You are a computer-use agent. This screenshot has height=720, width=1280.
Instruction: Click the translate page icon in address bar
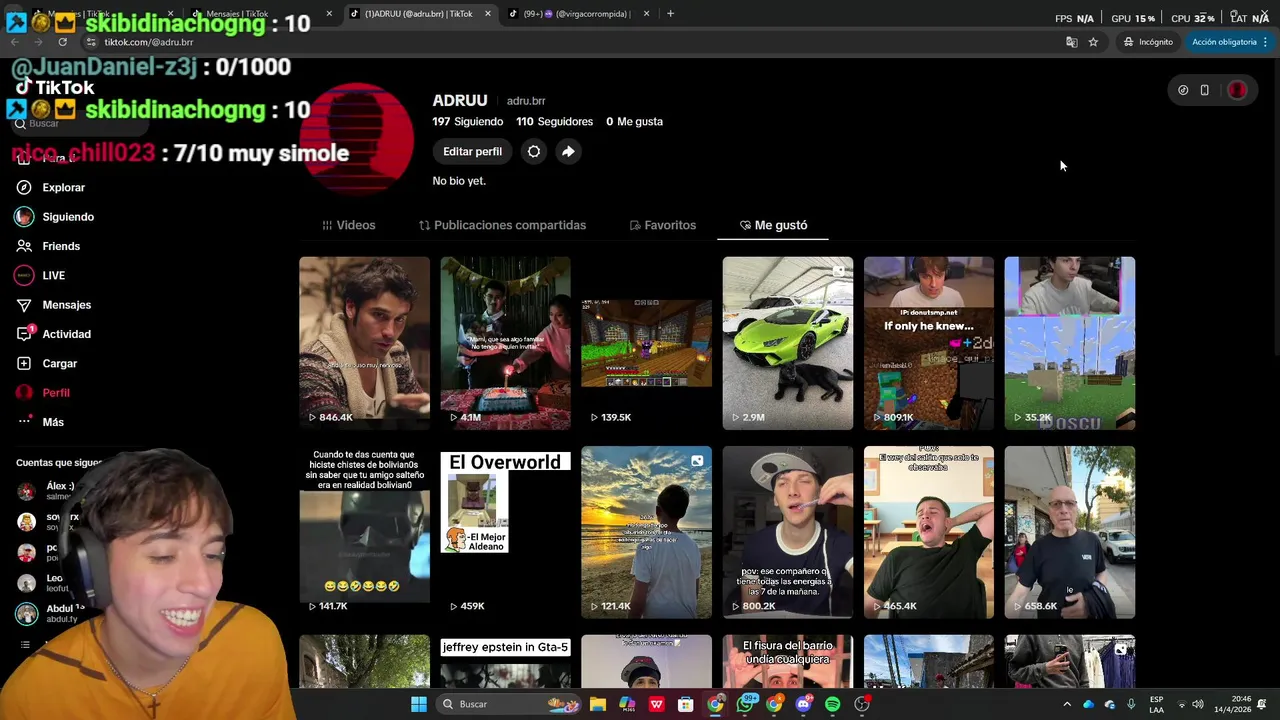click(1072, 42)
